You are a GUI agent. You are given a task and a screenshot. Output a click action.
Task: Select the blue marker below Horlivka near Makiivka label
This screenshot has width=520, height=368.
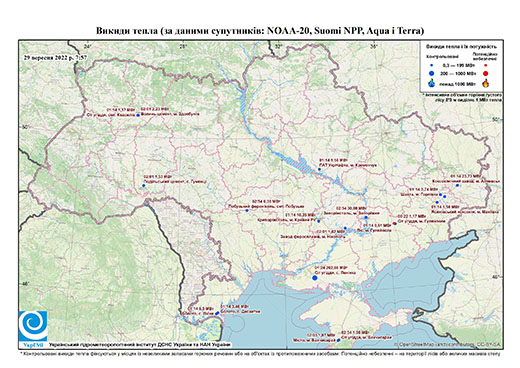[437, 202]
